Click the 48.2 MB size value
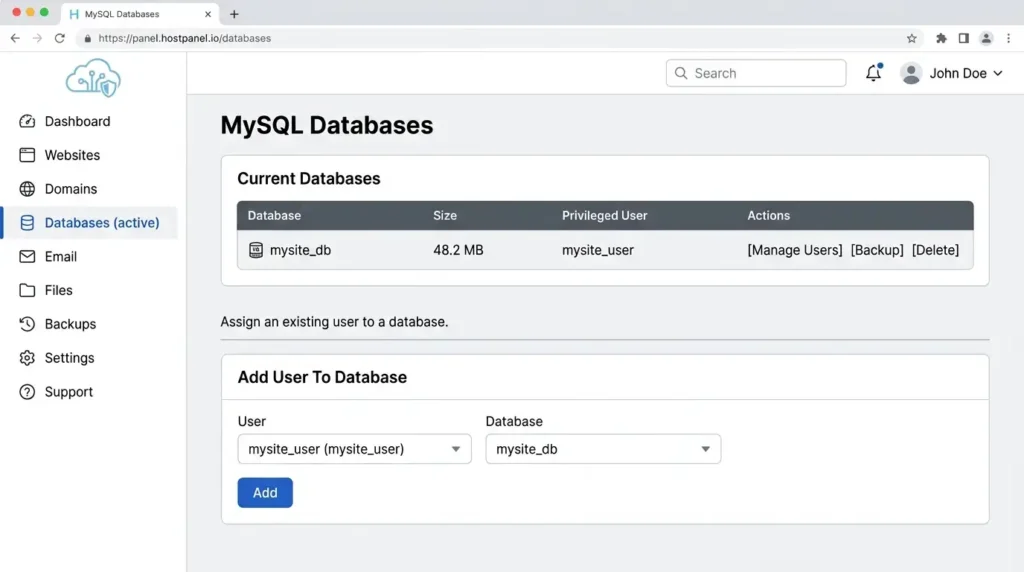This screenshot has height=572, width=1024. point(458,250)
